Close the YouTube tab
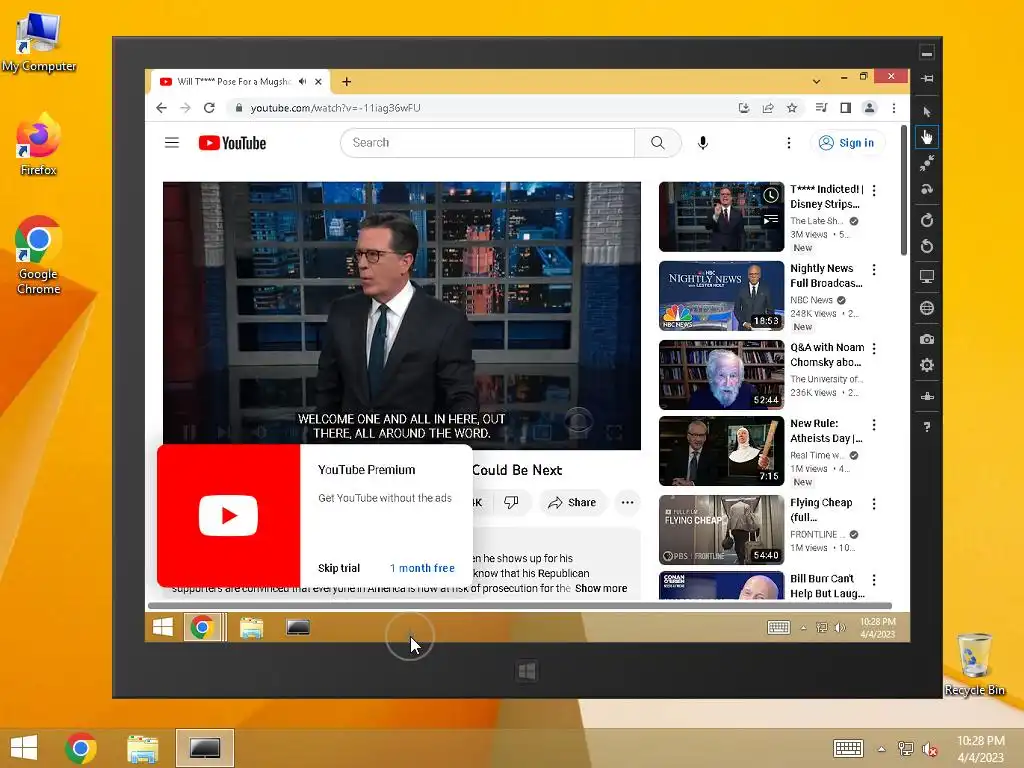 click(x=318, y=82)
